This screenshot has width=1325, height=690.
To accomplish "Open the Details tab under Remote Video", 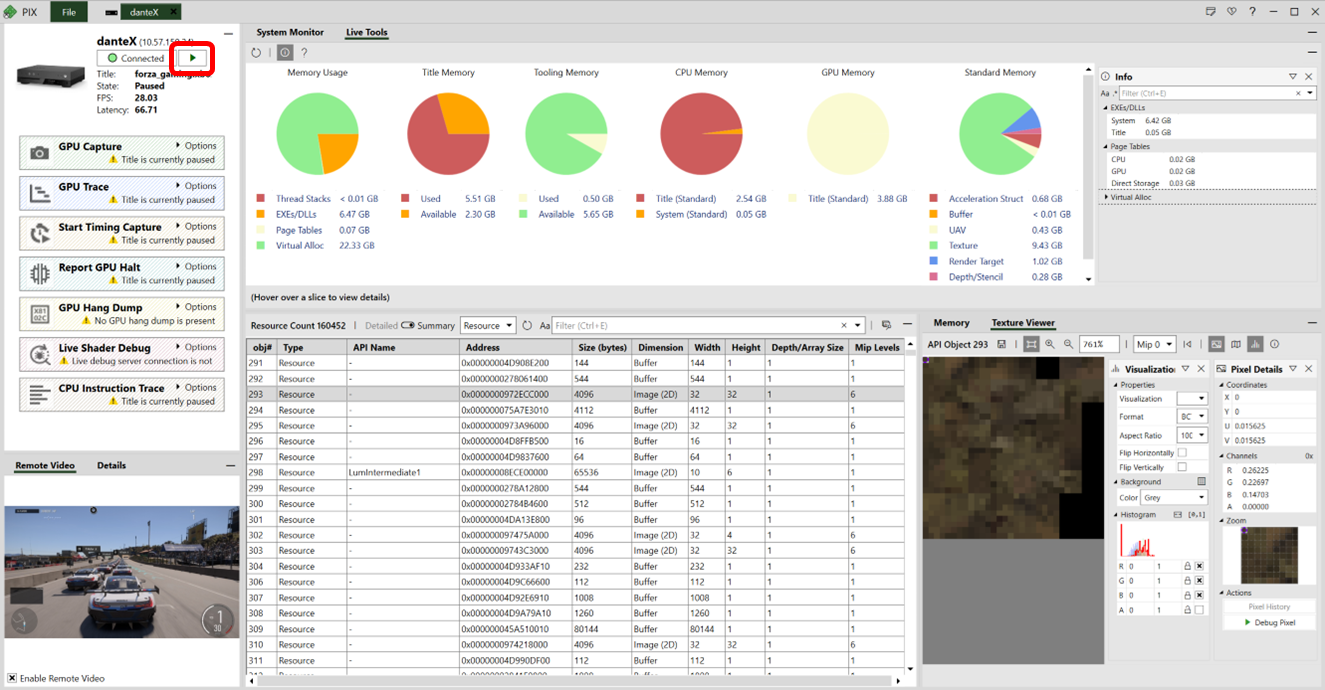I will pos(111,466).
